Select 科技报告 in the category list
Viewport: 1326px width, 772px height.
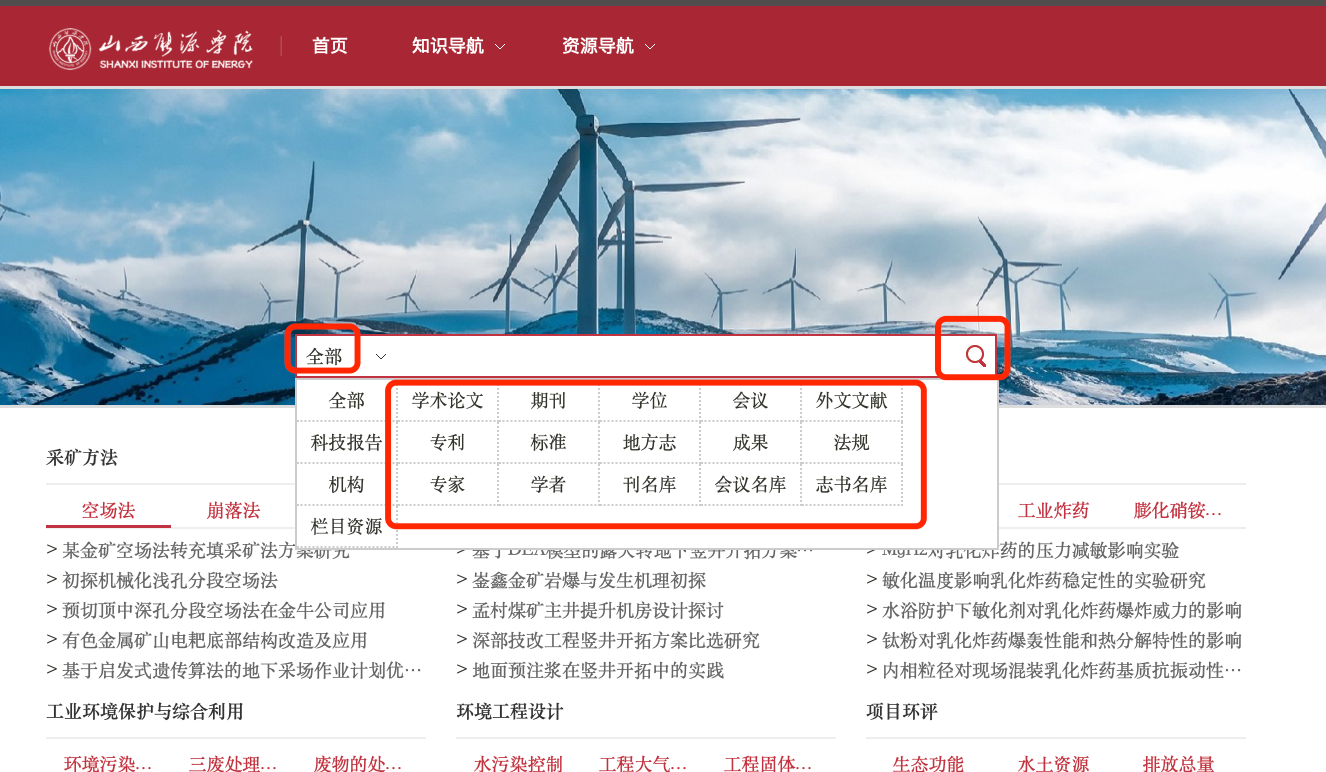pyautogui.click(x=346, y=443)
